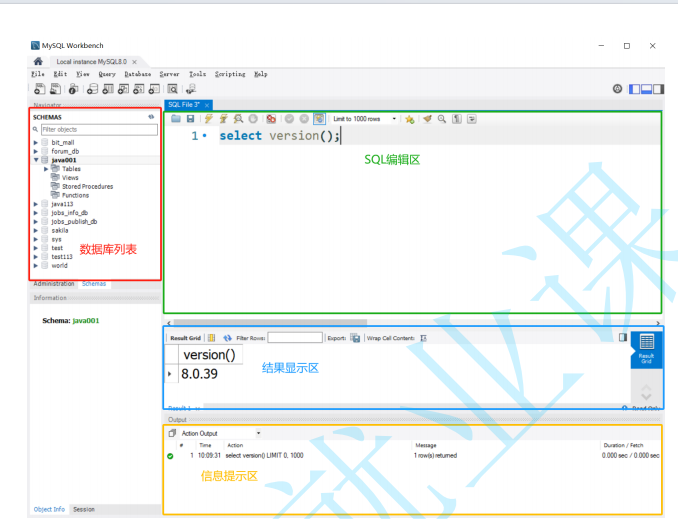Open find panel magnifier in editor toolbar
678x519 pixels.
[441, 119]
